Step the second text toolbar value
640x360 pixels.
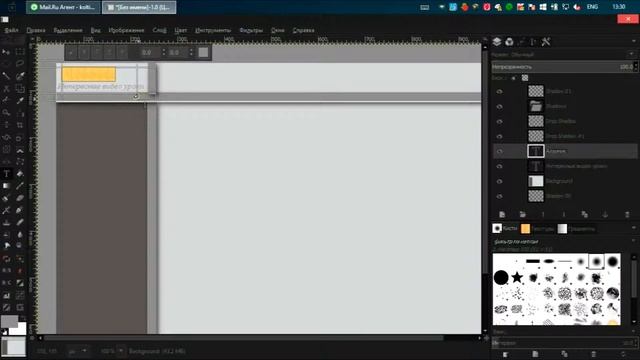(191, 52)
